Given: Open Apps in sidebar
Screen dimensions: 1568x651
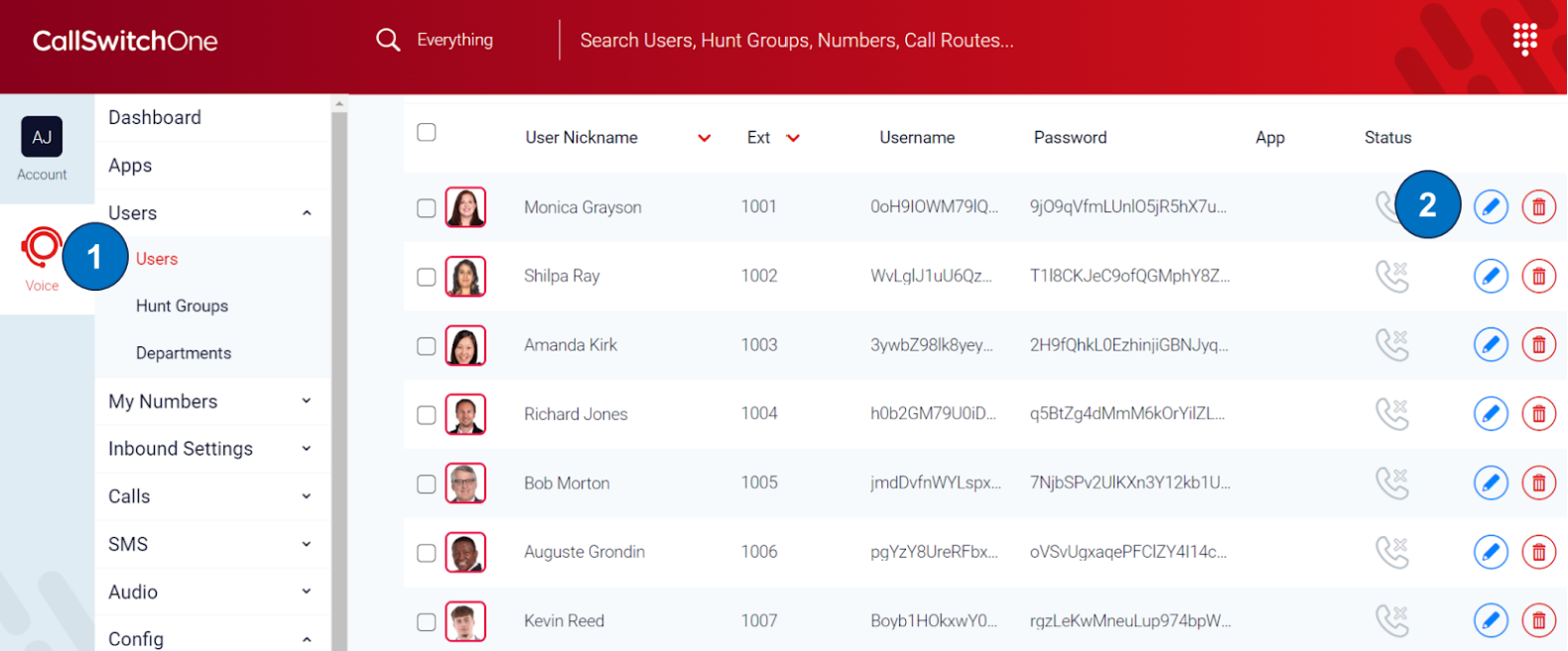Looking at the screenshot, I should [130, 166].
